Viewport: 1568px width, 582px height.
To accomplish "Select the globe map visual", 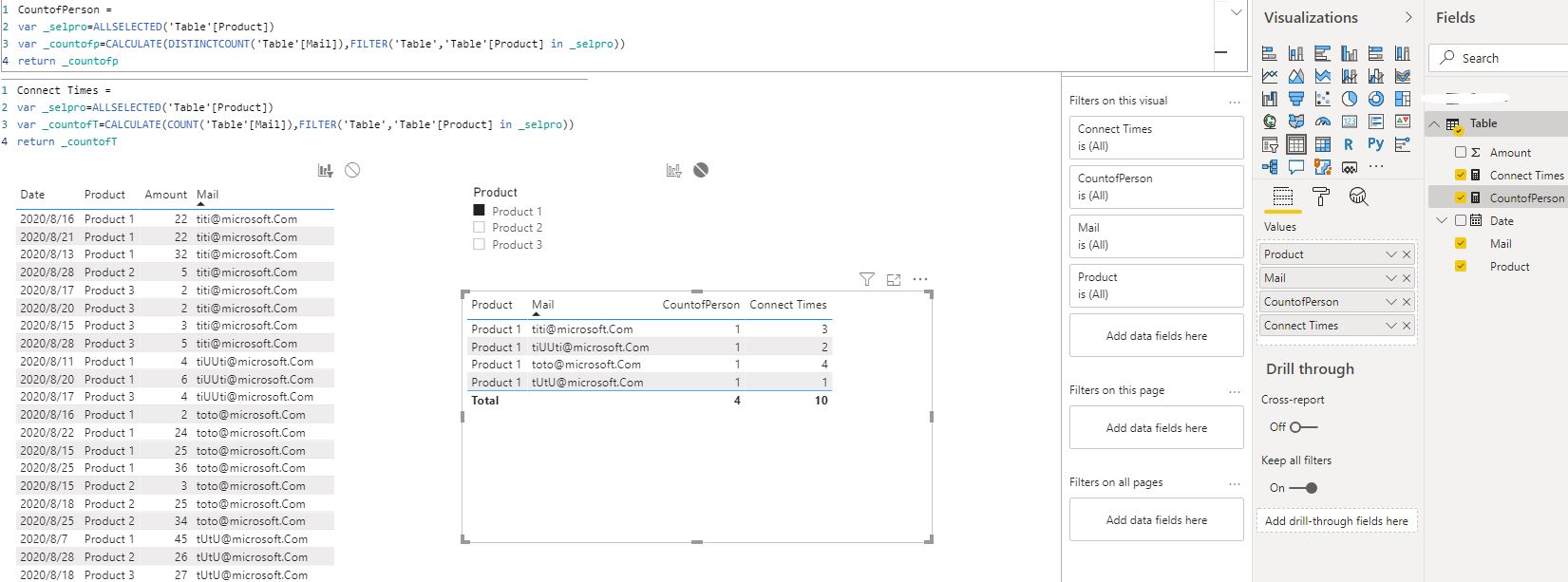I will click(x=1269, y=121).
